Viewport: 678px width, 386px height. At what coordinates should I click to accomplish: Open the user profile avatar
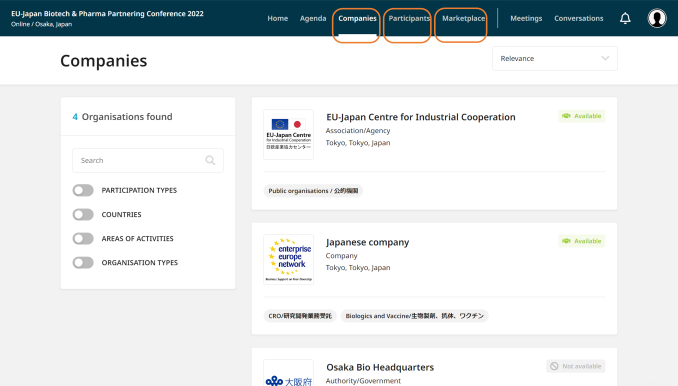click(x=657, y=19)
